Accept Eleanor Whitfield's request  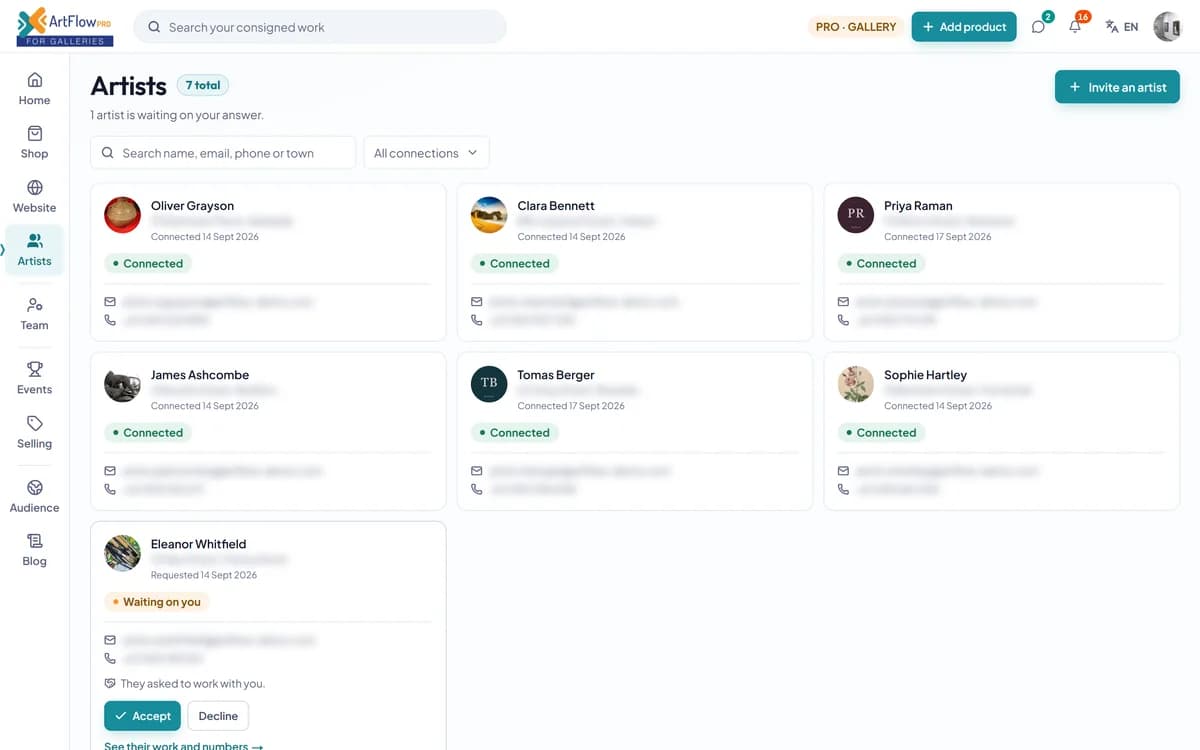pos(142,716)
